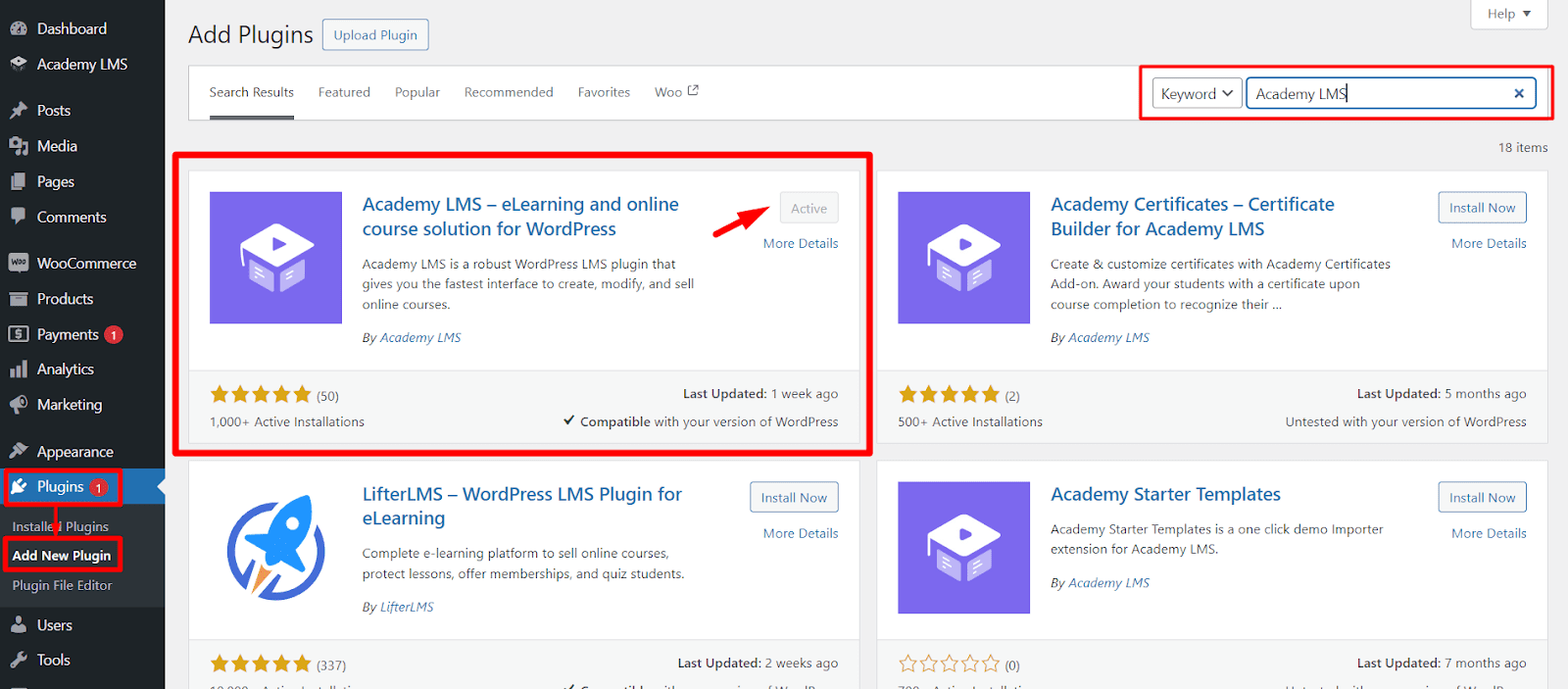The height and width of the screenshot is (689, 1568).
Task: Open Plugin File Editor in submenu
Action: coord(62,585)
